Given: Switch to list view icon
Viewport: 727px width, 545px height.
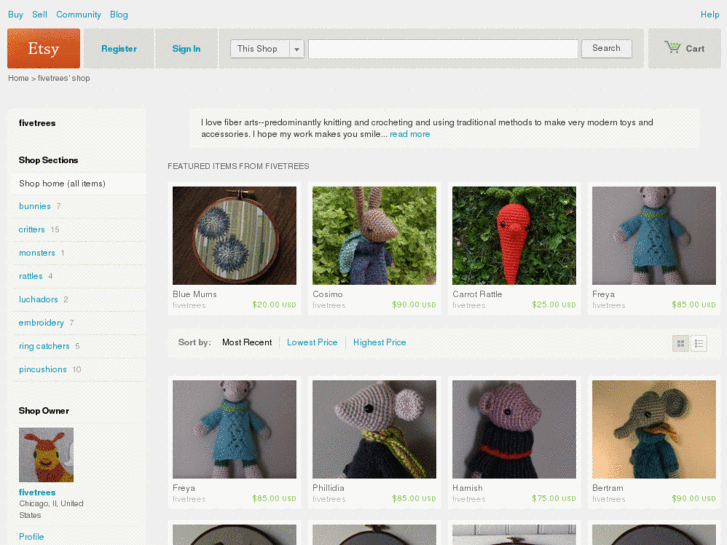Looking at the screenshot, I should coord(699,344).
